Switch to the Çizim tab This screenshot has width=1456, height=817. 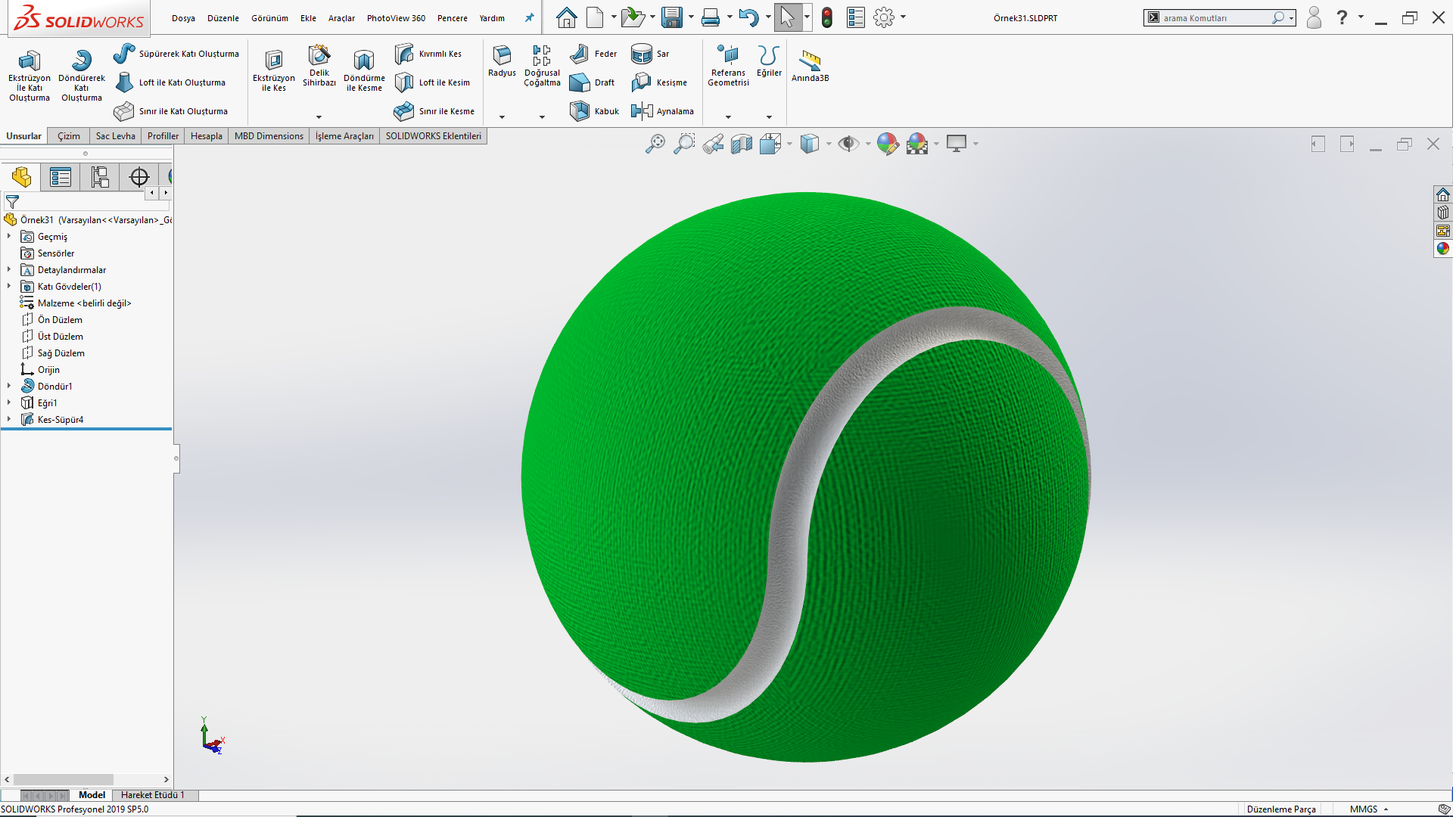[x=69, y=136]
